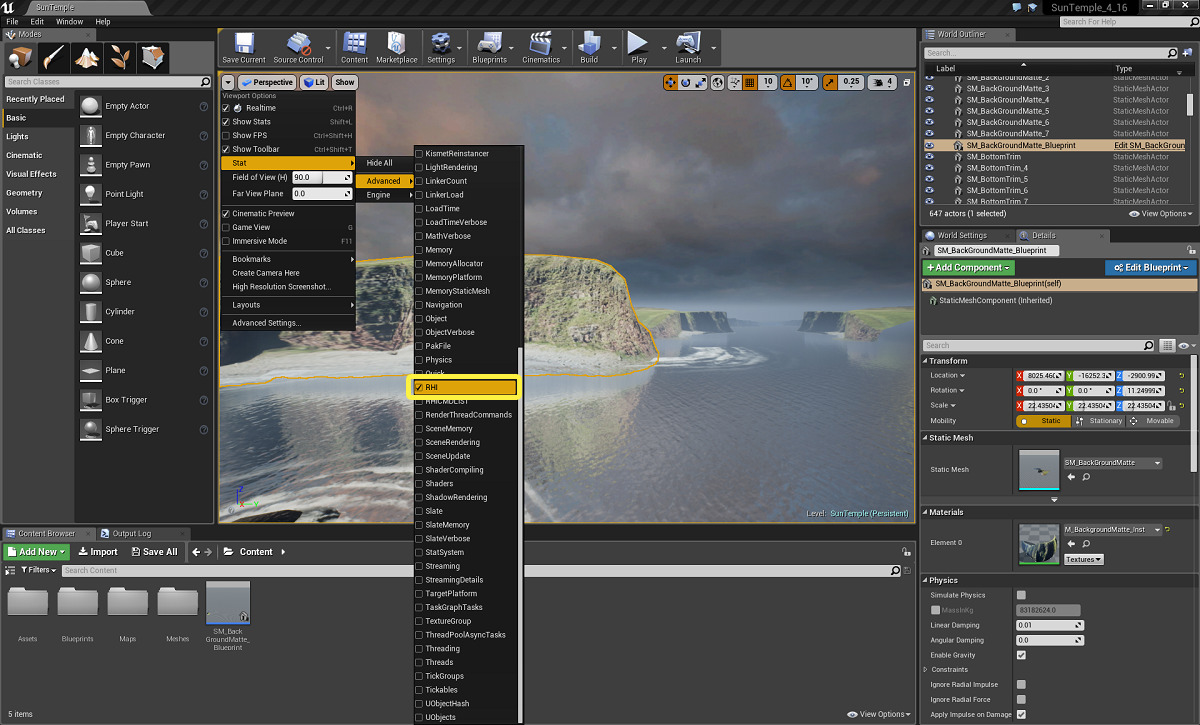This screenshot has height=725, width=1200.
Task: Switch to the Output Log tab
Action: 130,534
